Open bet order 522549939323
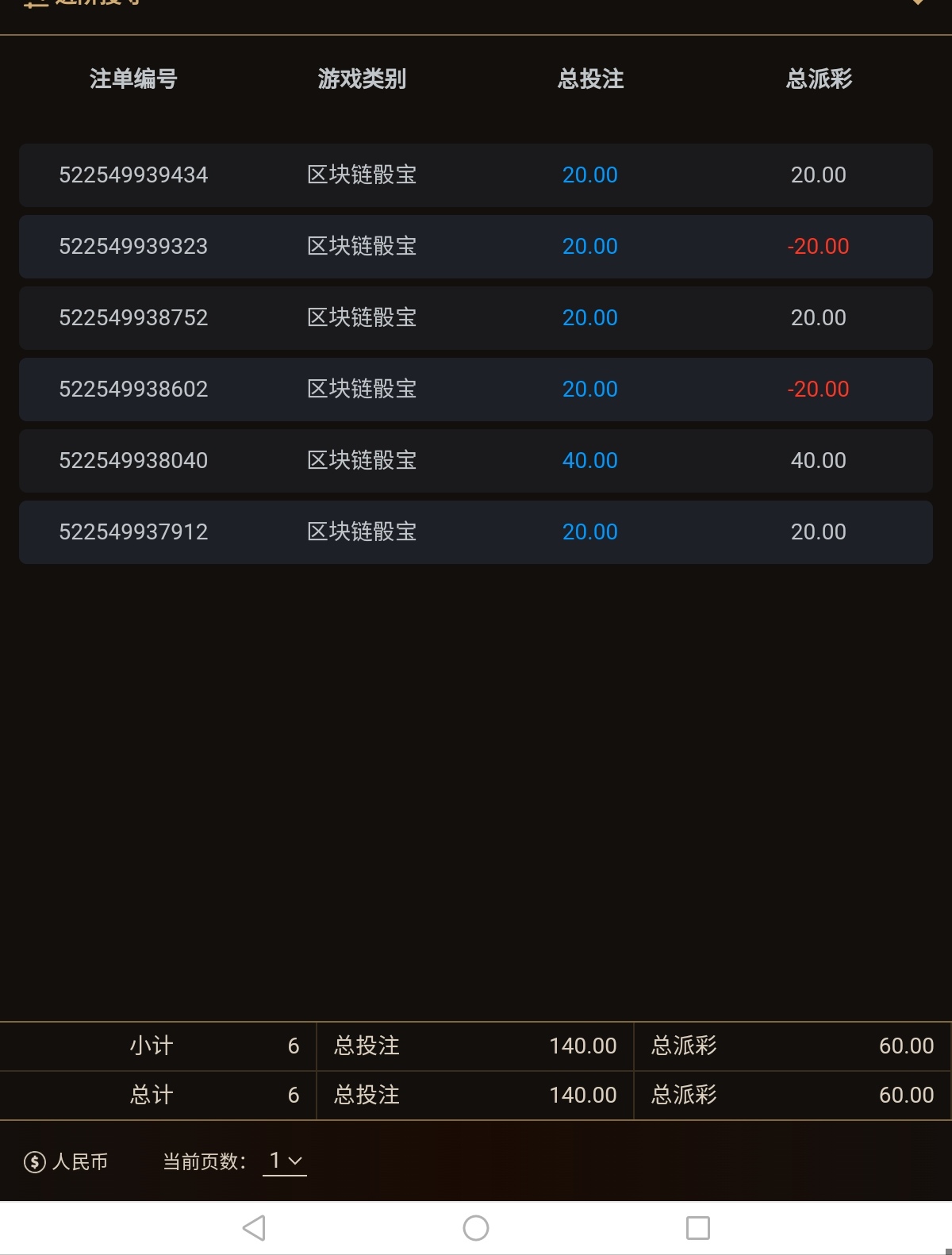Screen dimensions: 952x1255 [x=133, y=247]
